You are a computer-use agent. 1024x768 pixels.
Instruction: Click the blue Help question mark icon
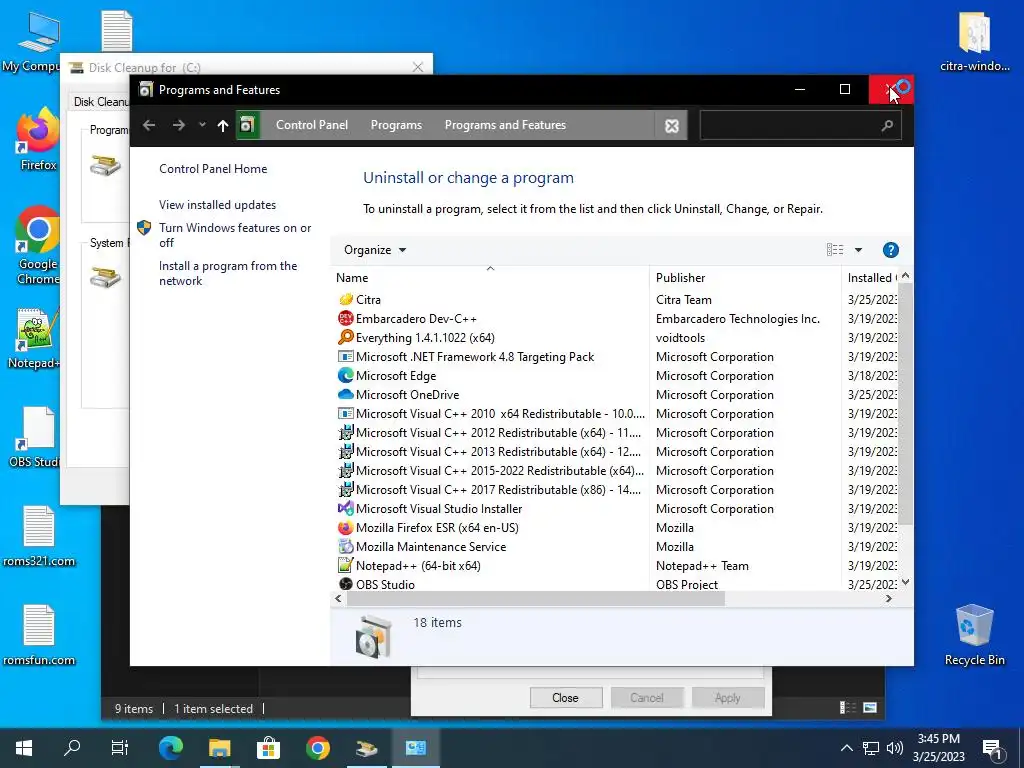(891, 250)
